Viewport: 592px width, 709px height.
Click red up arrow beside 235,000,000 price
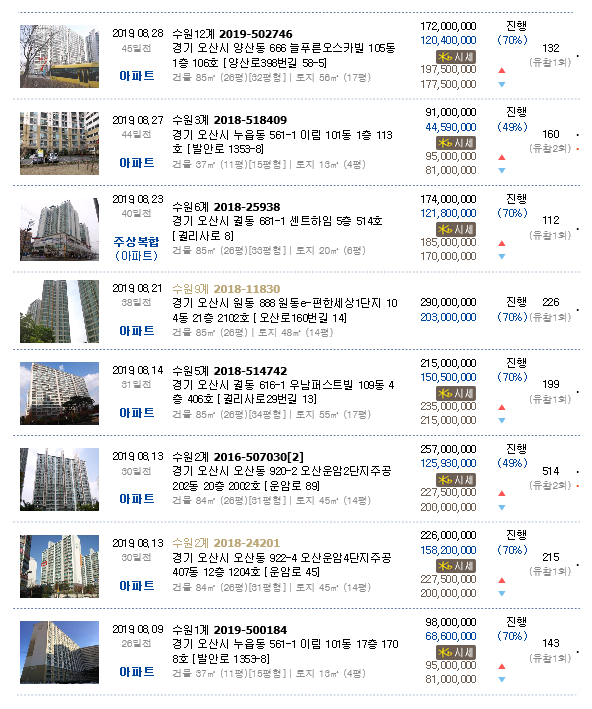(502, 407)
